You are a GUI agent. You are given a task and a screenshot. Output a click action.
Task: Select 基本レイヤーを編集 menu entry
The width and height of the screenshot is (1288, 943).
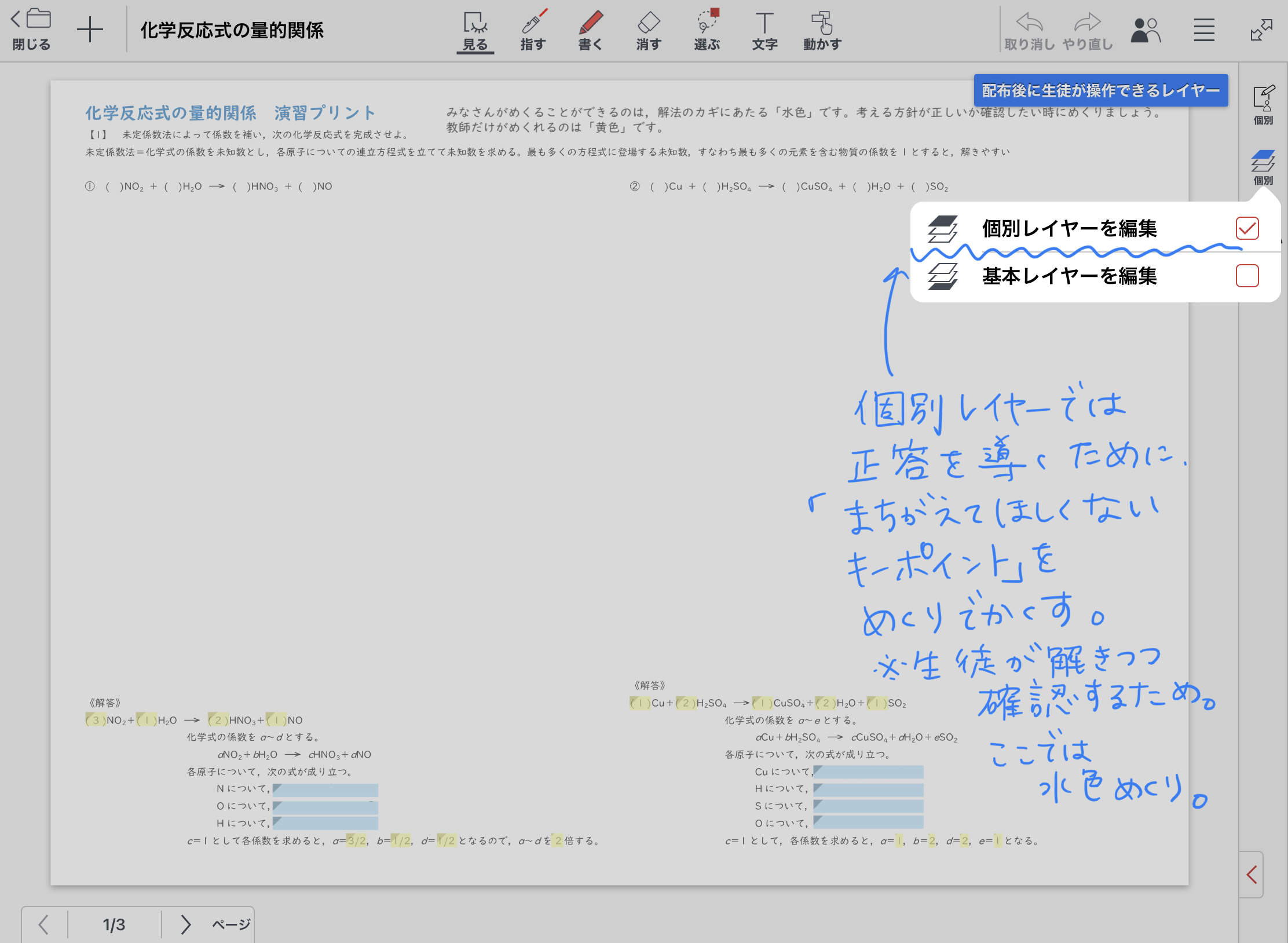point(1069,276)
